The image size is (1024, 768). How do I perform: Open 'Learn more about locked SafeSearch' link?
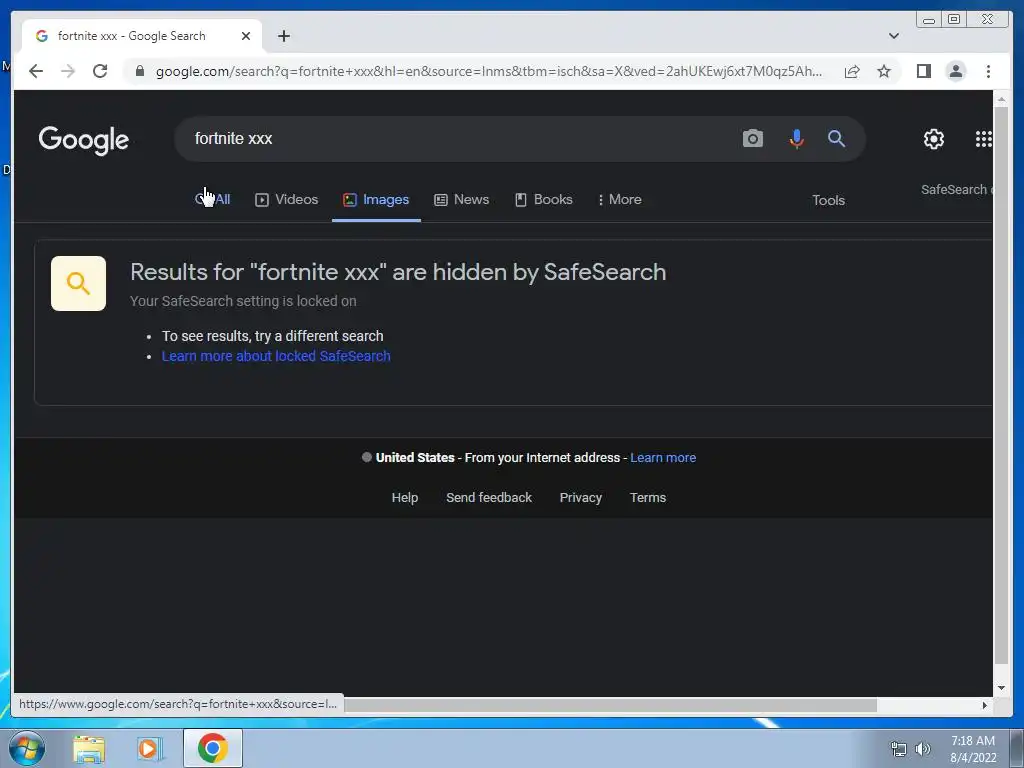pyautogui.click(x=276, y=356)
